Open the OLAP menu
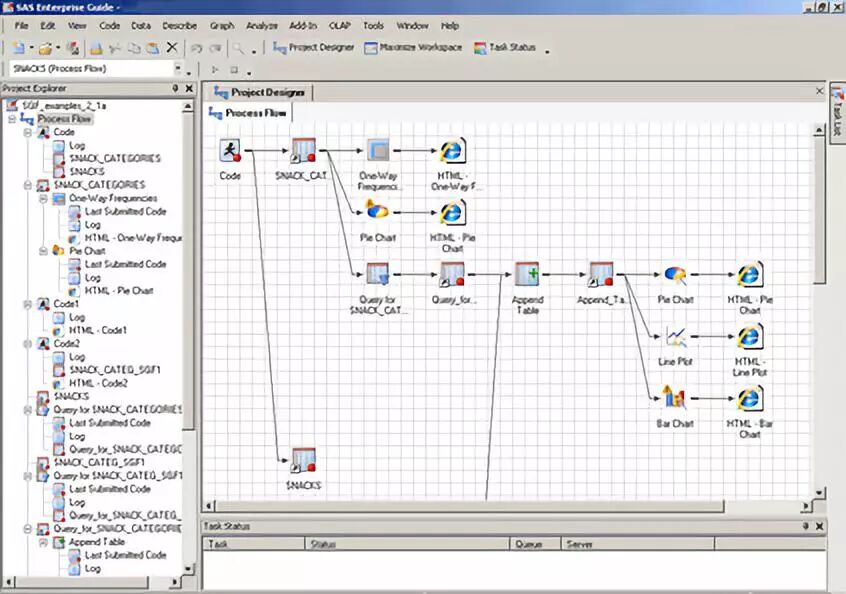Image resolution: width=846 pixels, height=594 pixels. [x=340, y=25]
